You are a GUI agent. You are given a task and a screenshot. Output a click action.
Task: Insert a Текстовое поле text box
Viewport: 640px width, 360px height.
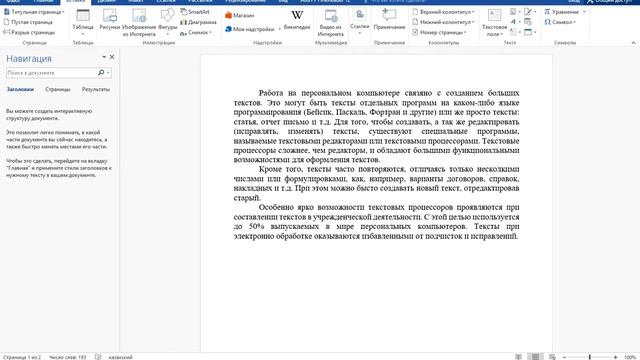point(494,23)
